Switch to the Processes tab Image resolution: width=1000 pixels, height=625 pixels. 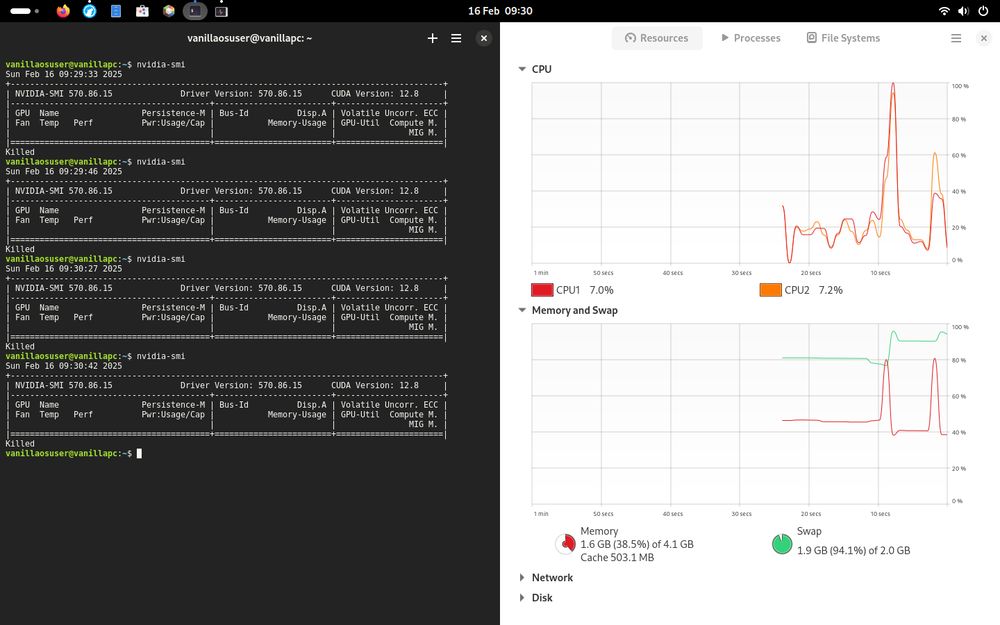pyautogui.click(x=751, y=38)
